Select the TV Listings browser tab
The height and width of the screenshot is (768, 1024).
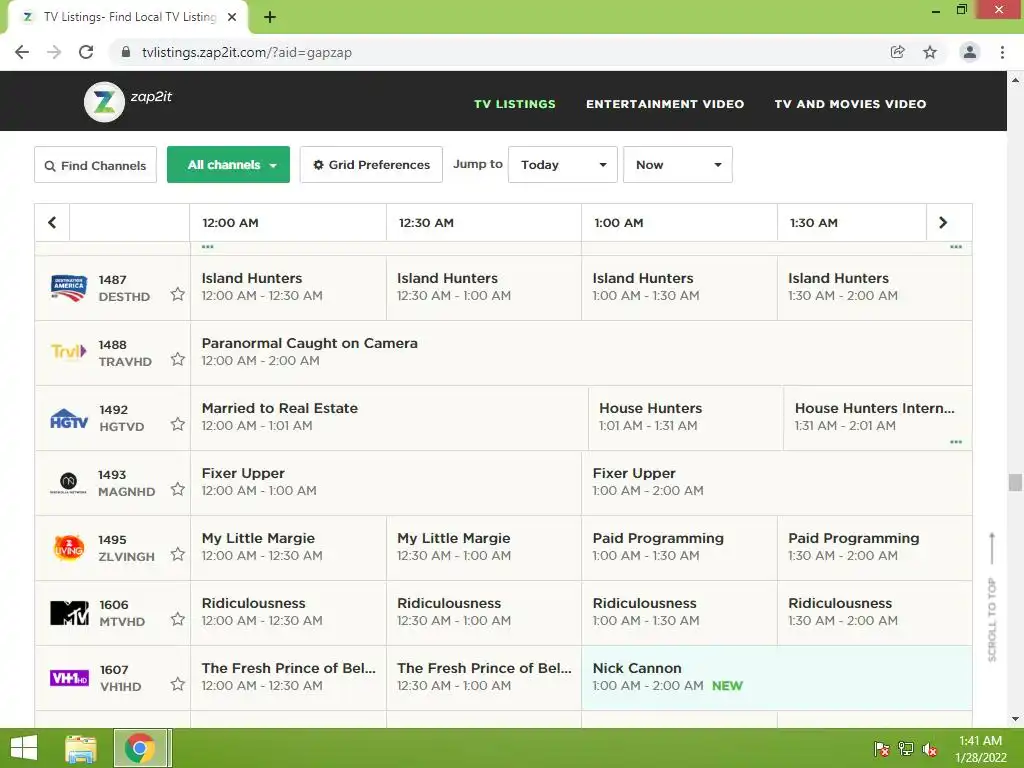128,17
